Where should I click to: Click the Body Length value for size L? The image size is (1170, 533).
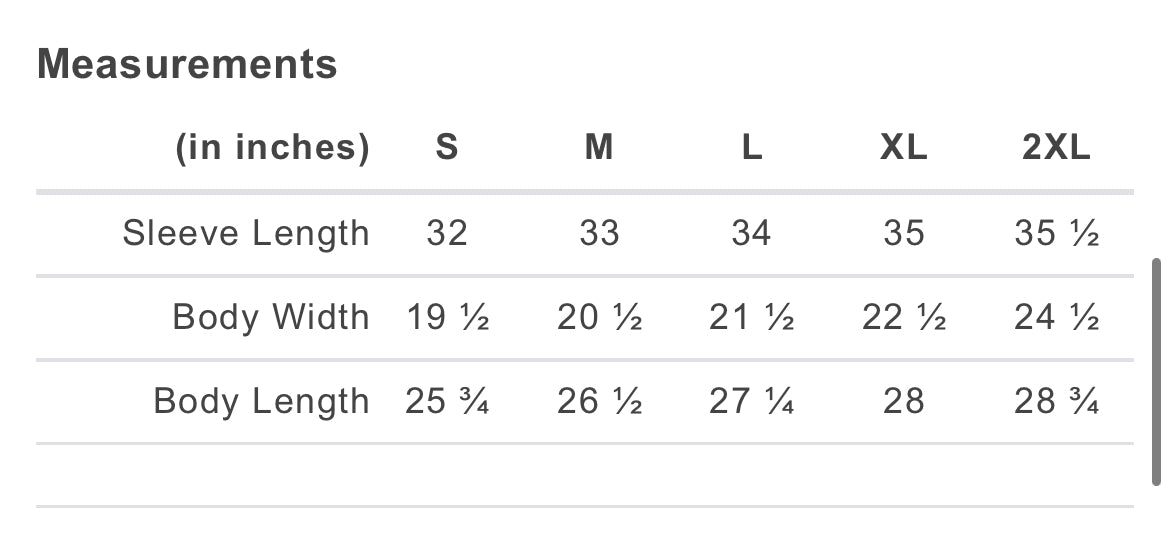pos(752,401)
